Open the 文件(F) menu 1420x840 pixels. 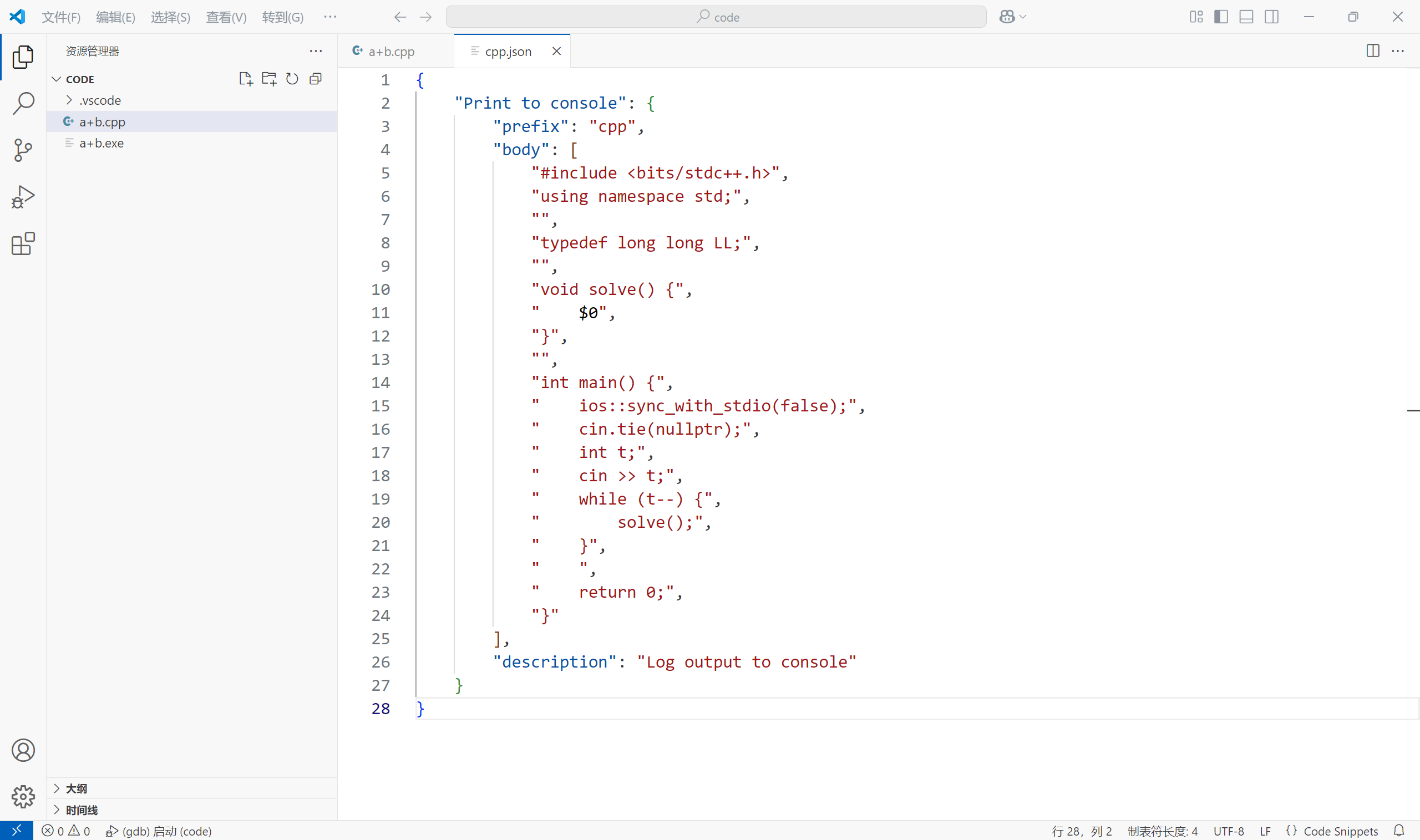[x=60, y=17]
